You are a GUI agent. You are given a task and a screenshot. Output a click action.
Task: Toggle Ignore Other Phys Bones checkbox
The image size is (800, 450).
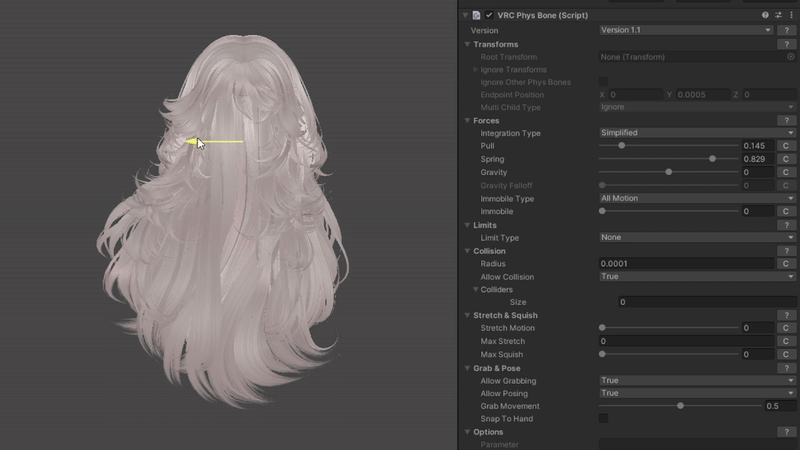coord(603,82)
